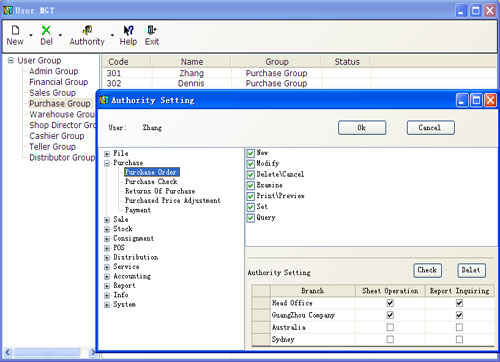Open dropdown arrow next to Authority
The height and width of the screenshot is (362, 500).
(x=112, y=35)
